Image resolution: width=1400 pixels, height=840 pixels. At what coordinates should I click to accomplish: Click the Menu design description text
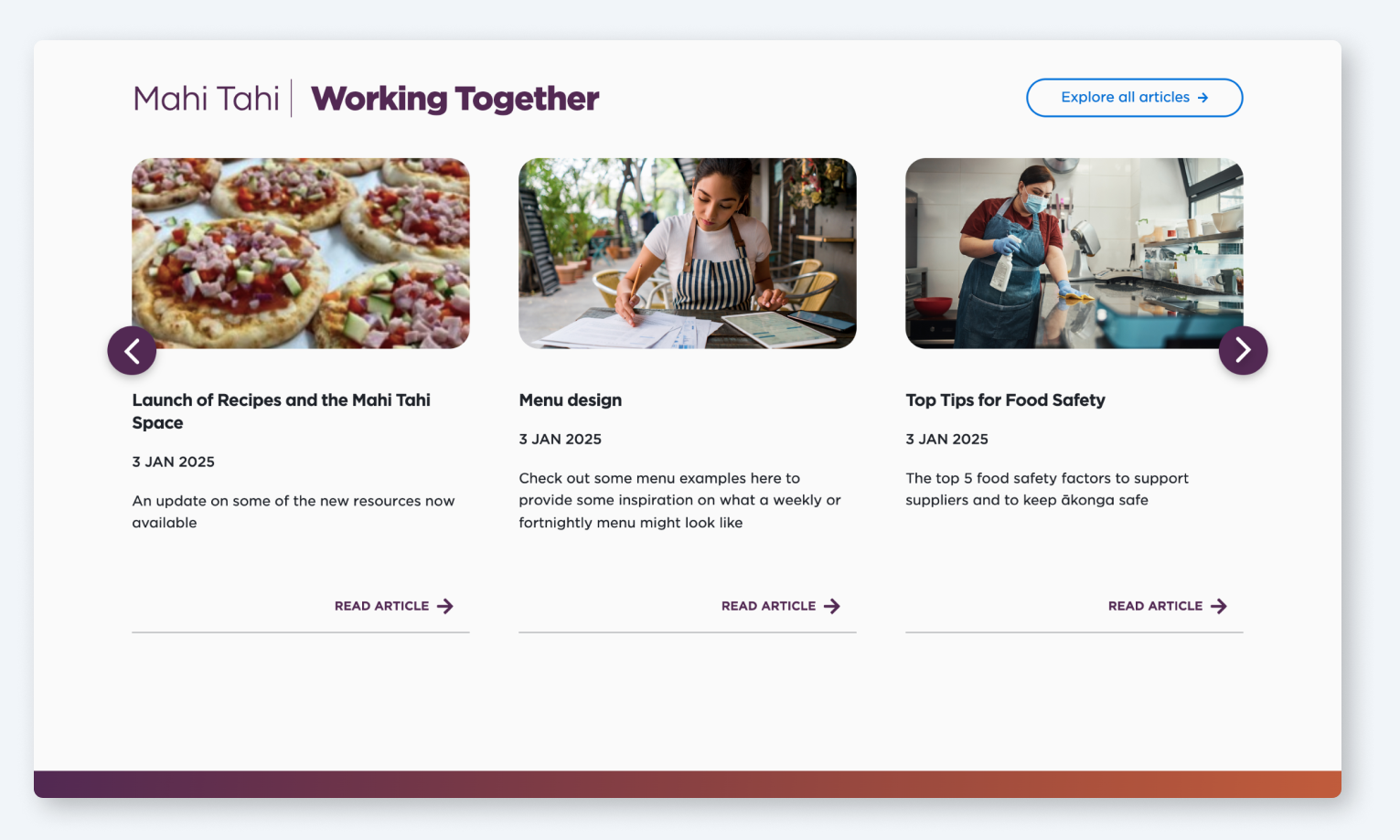click(679, 500)
